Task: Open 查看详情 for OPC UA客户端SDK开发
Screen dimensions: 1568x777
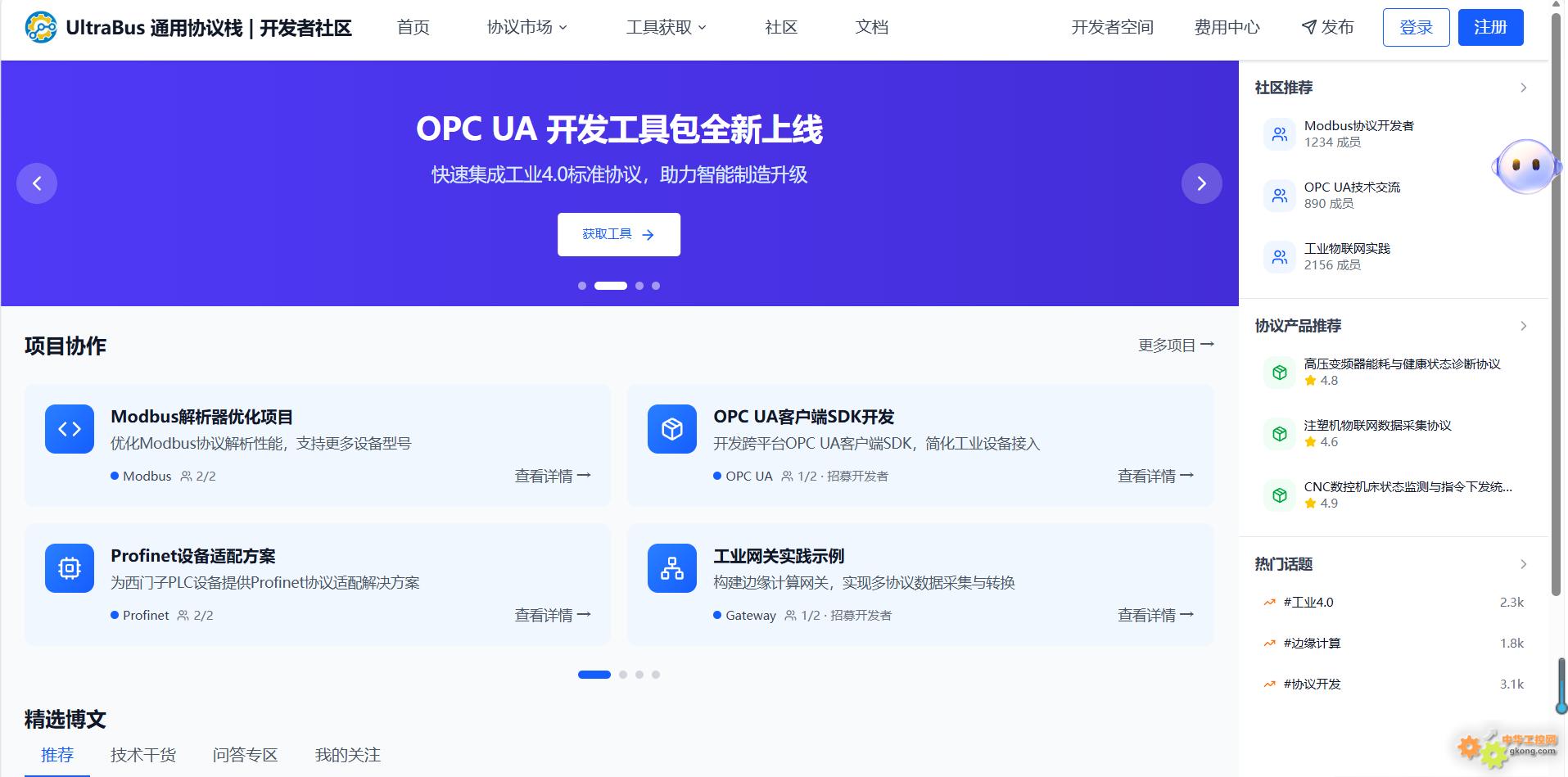Action: [x=1155, y=477]
